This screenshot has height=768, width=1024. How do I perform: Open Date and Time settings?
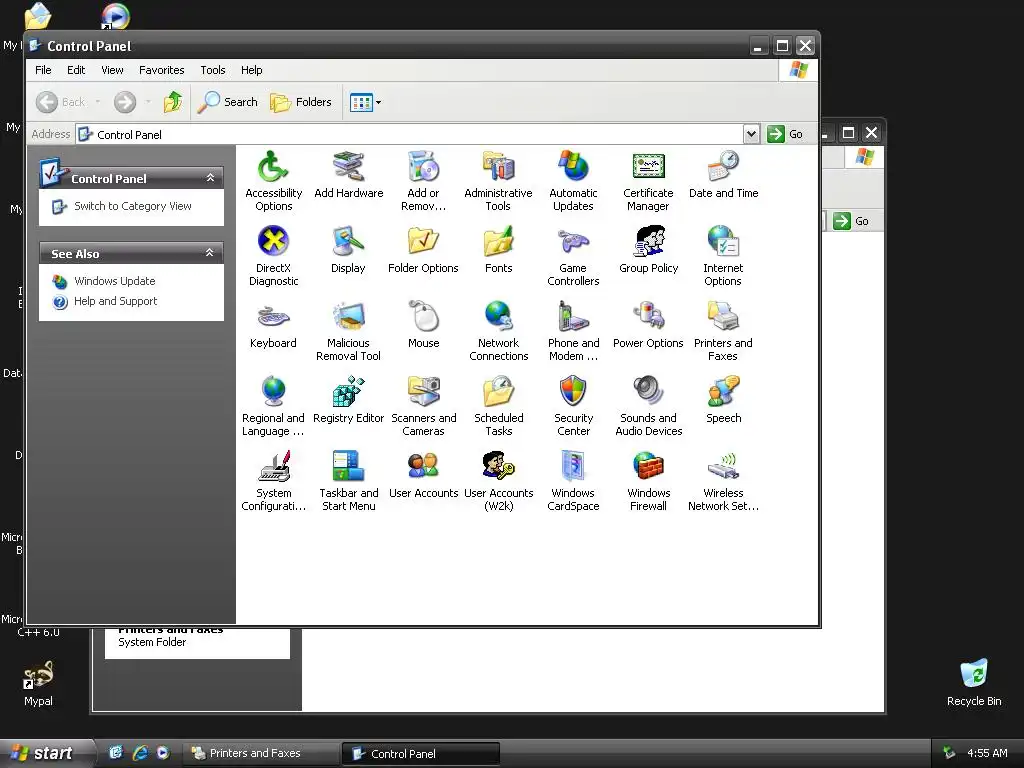(x=723, y=174)
